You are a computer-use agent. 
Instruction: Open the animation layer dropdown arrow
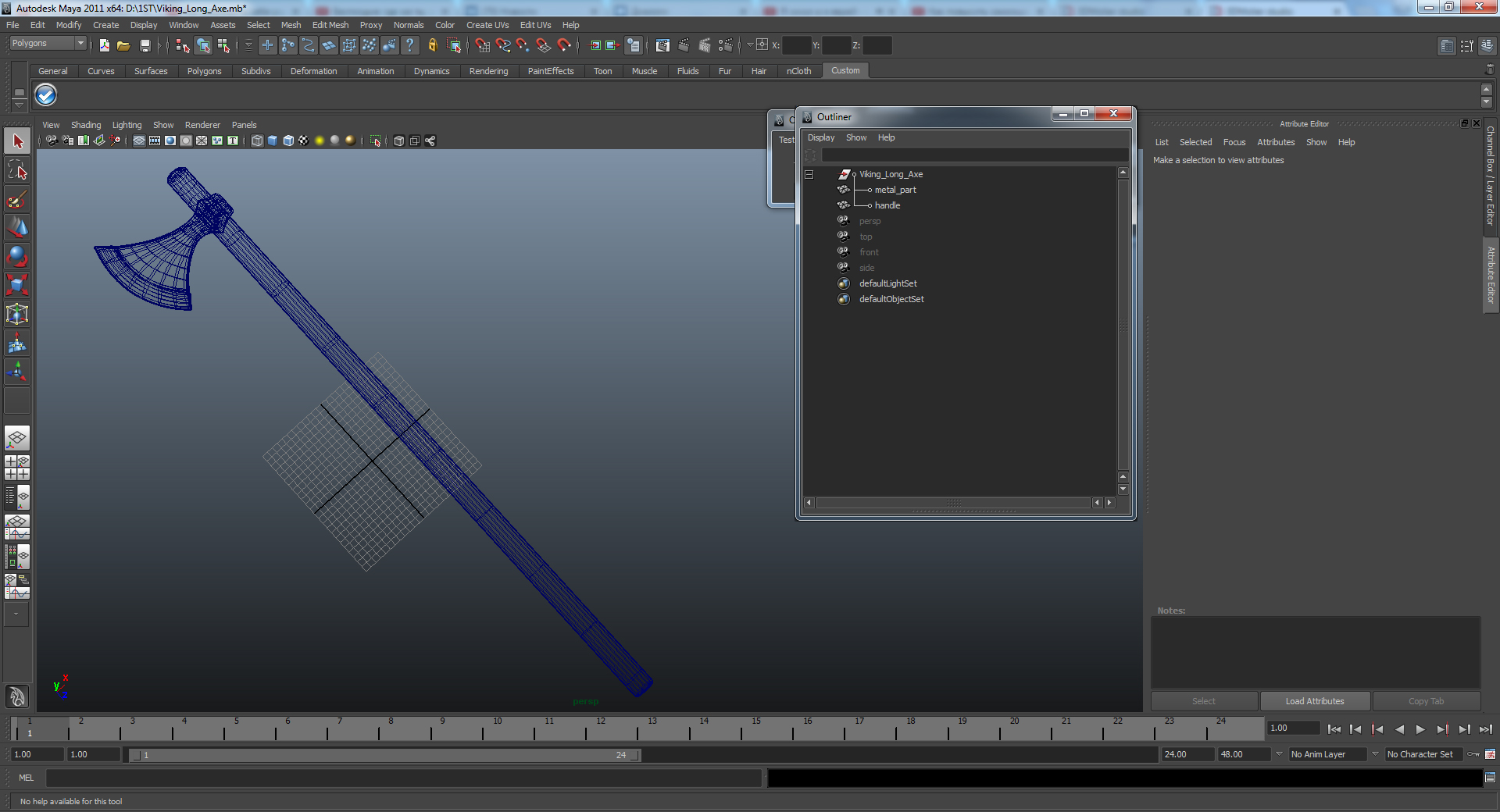(x=1279, y=754)
